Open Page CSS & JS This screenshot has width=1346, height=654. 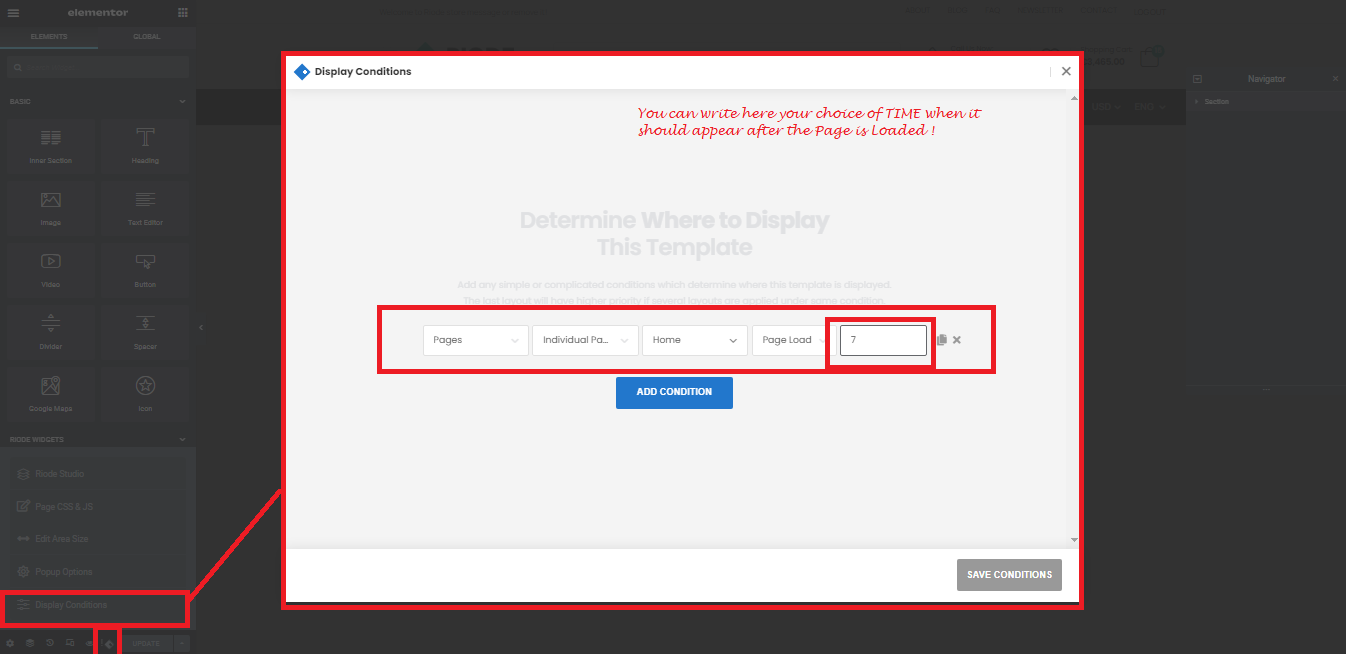(x=98, y=506)
